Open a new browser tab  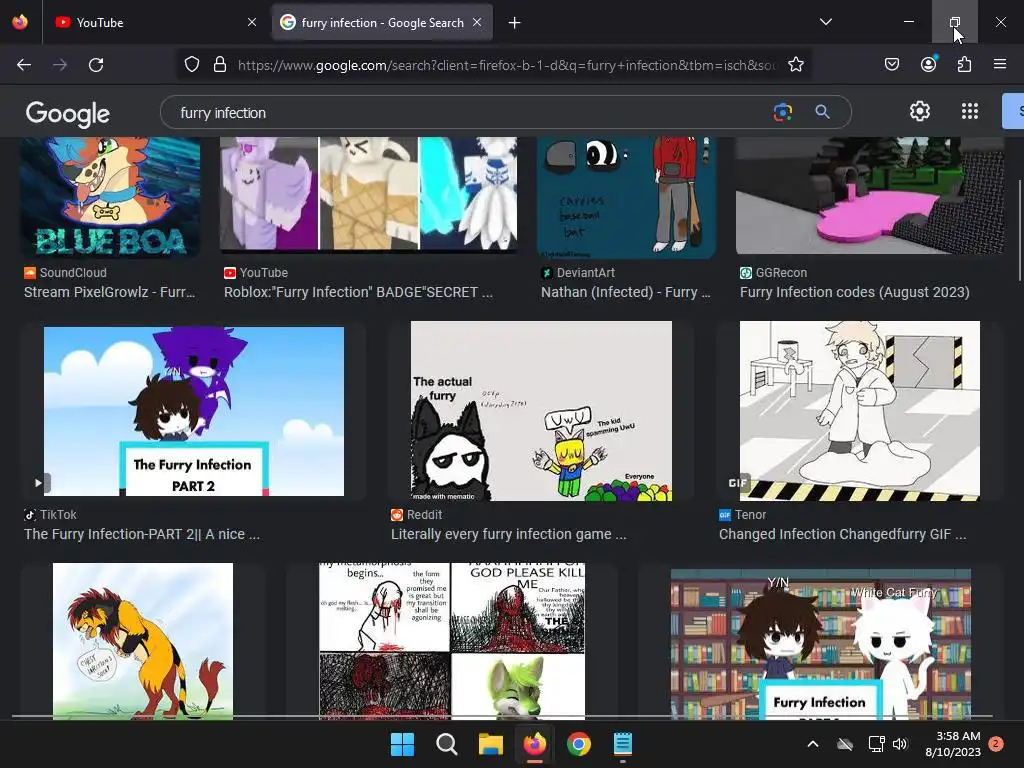coord(515,23)
